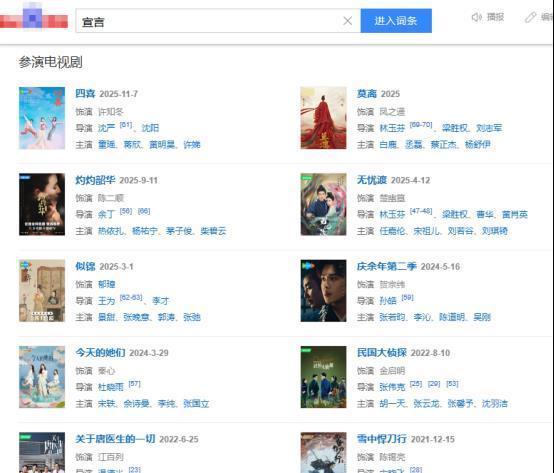Clear the search box with X icon
This screenshot has width=554, height=473.
click(x=347, y=21)
